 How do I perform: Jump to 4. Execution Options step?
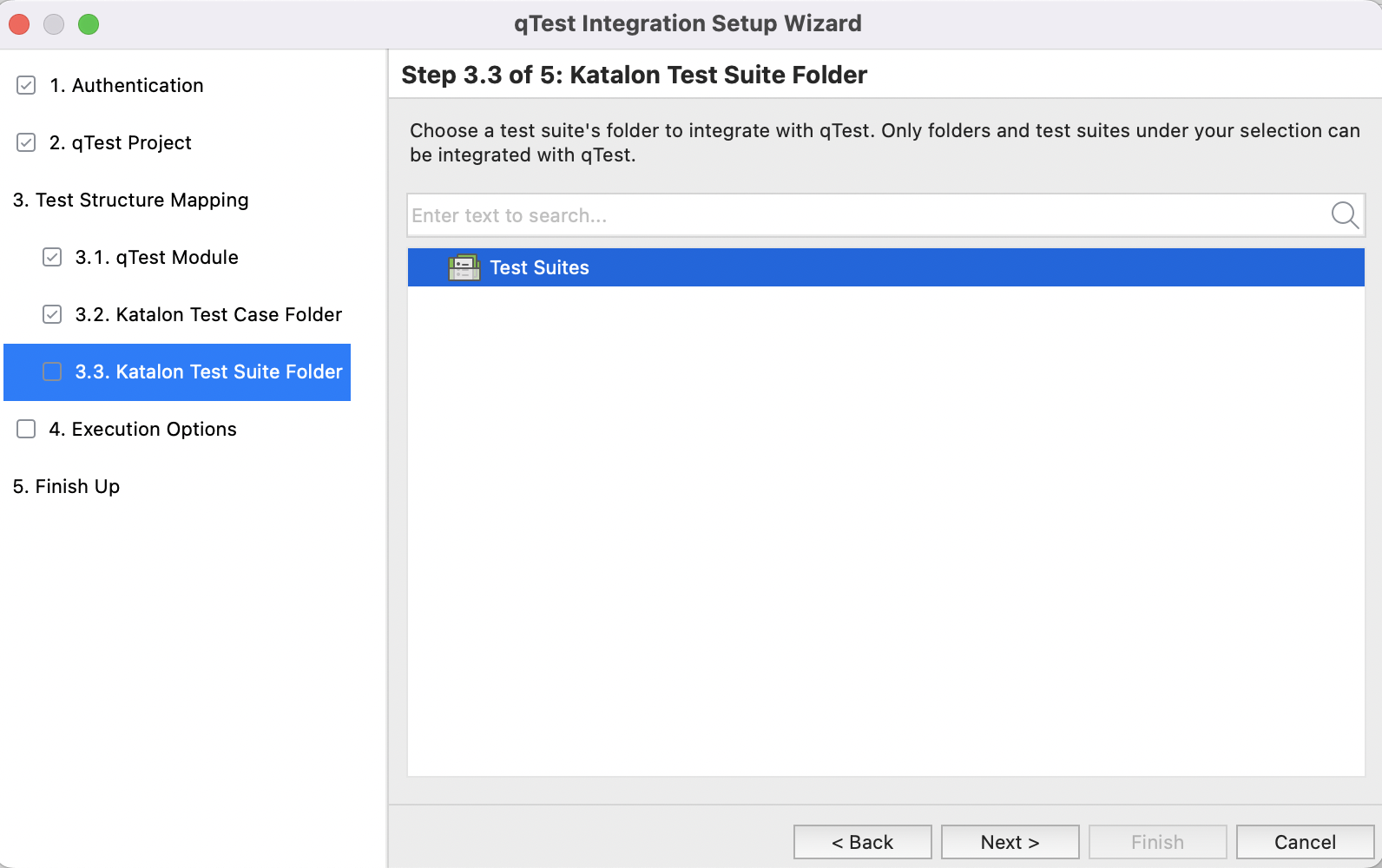[143, 429]
